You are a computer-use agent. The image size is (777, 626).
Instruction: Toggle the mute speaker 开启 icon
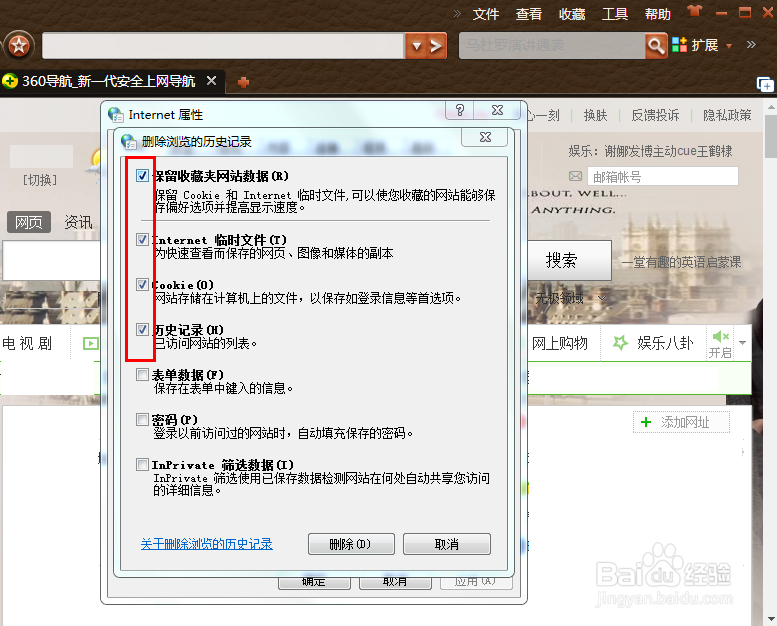[720, 337]
